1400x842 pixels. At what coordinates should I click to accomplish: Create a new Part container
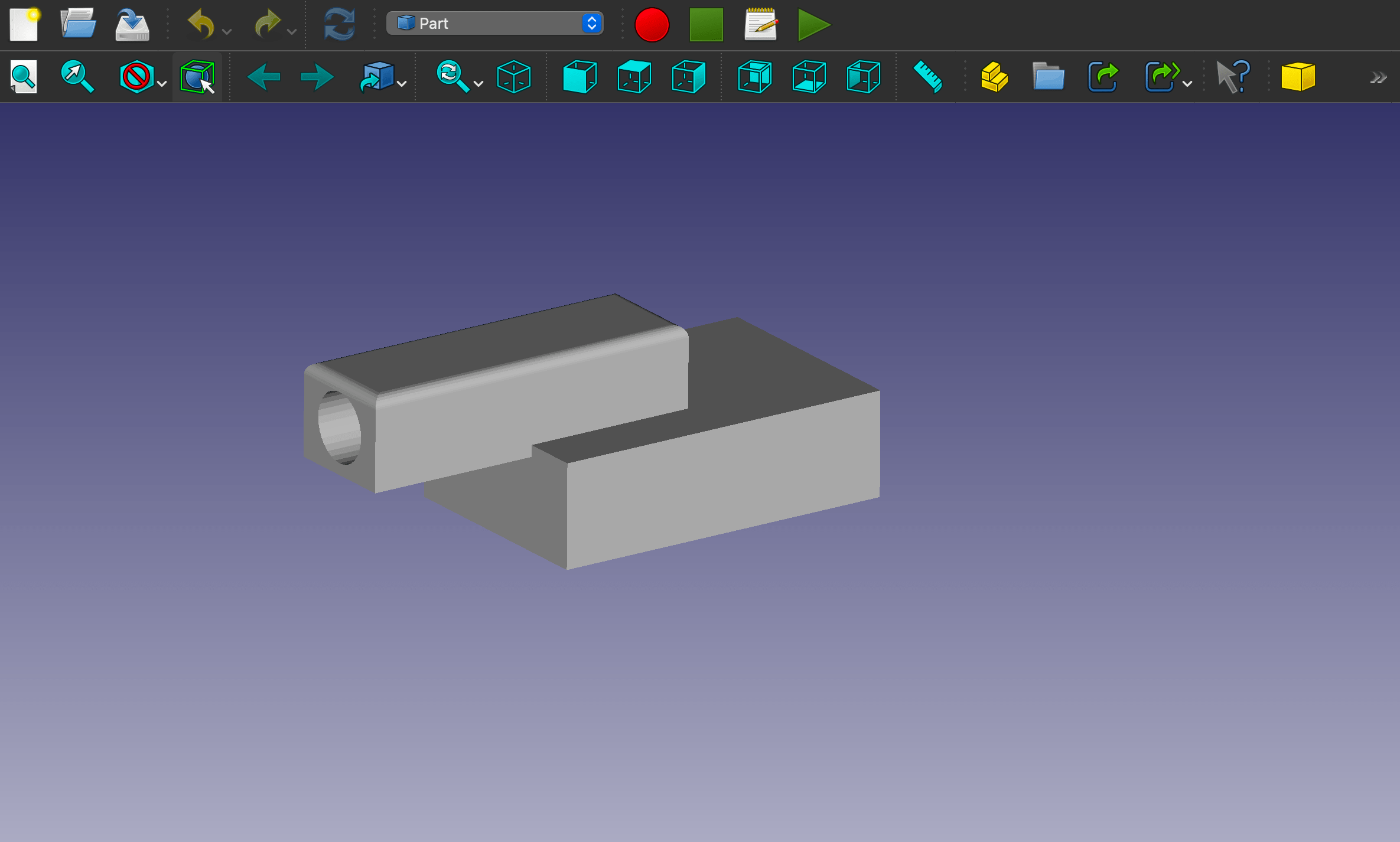[995, 76]
